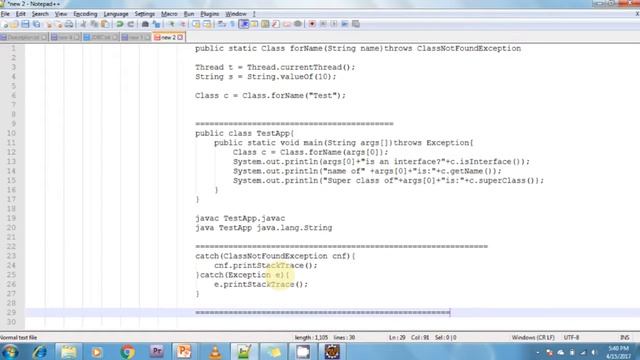Open the Plugins menu
640x360 pixels.
tap(209, 14)
